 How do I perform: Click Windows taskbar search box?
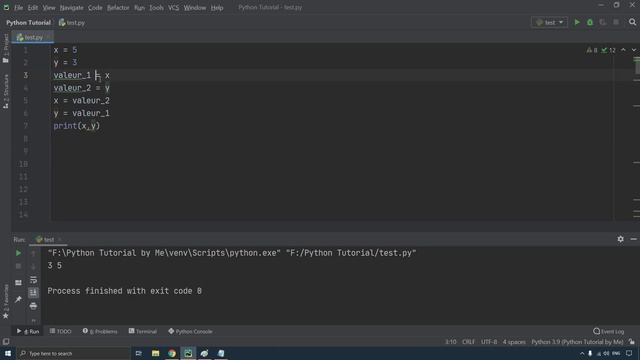click(73, 353)
